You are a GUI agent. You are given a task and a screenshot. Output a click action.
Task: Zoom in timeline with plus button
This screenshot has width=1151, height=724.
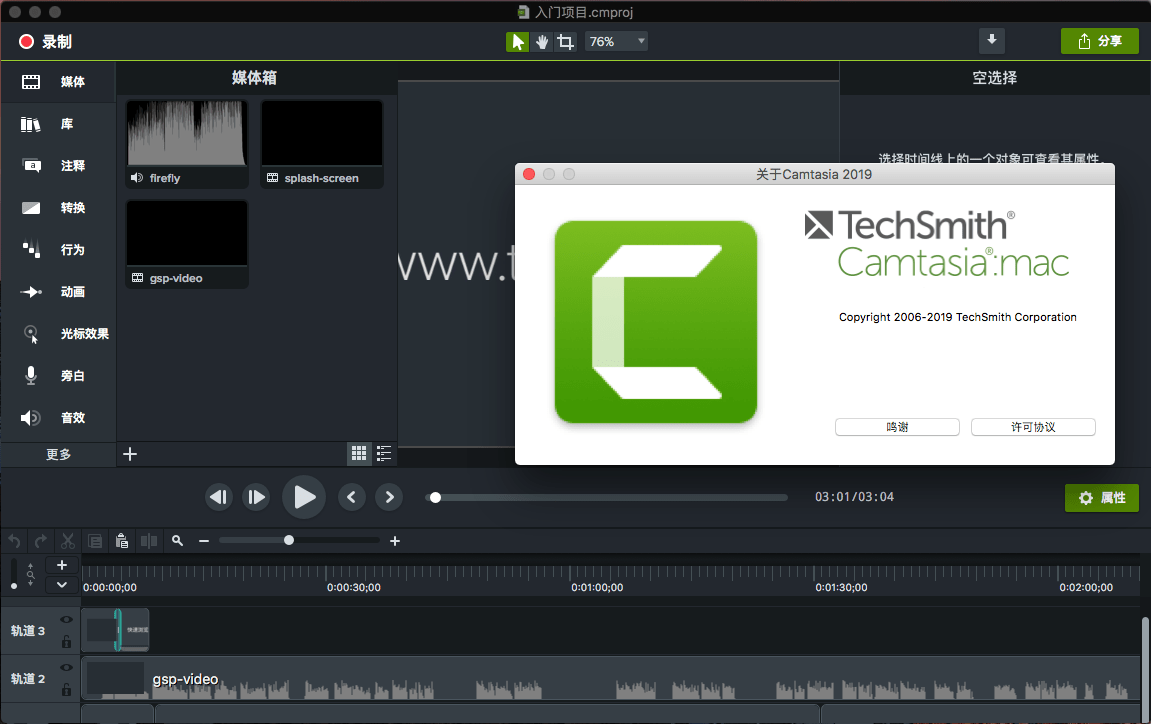pyautogui.click(x=395, y=541)
